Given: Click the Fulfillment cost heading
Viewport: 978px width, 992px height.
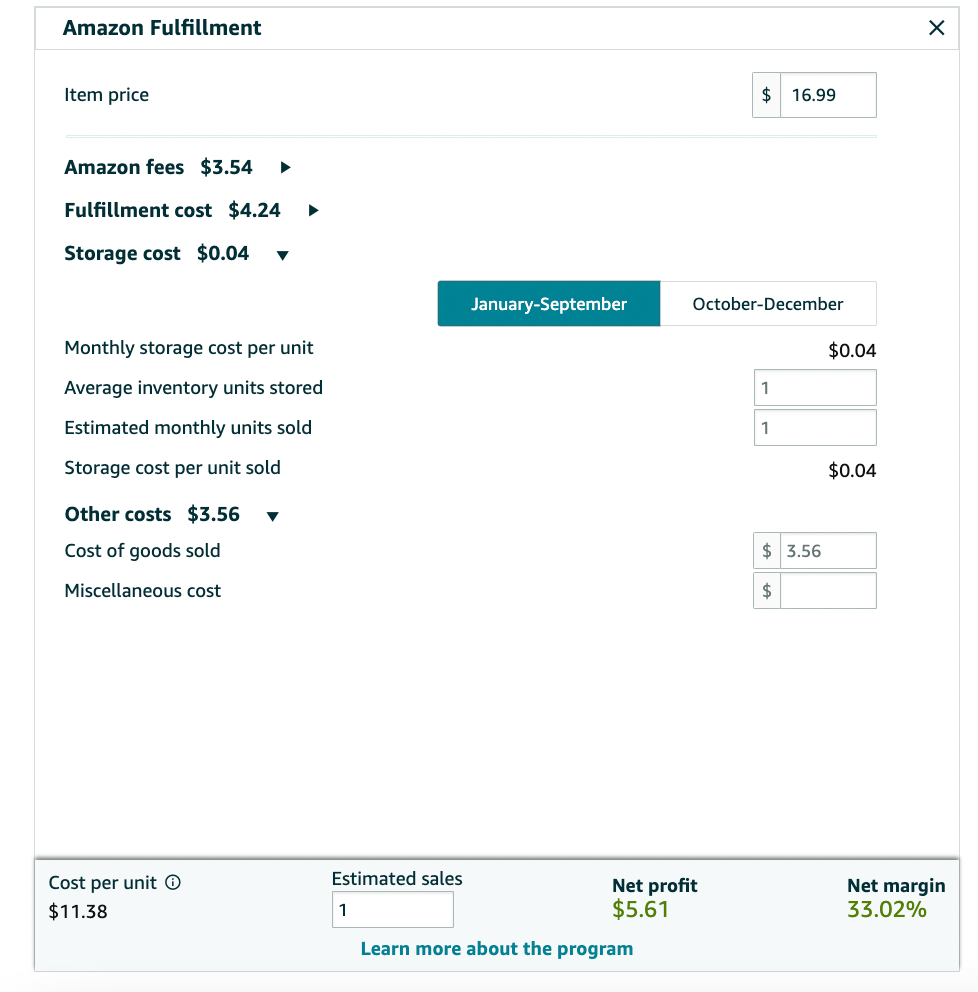Looking at the screenshot, I should tap(138, 211).
